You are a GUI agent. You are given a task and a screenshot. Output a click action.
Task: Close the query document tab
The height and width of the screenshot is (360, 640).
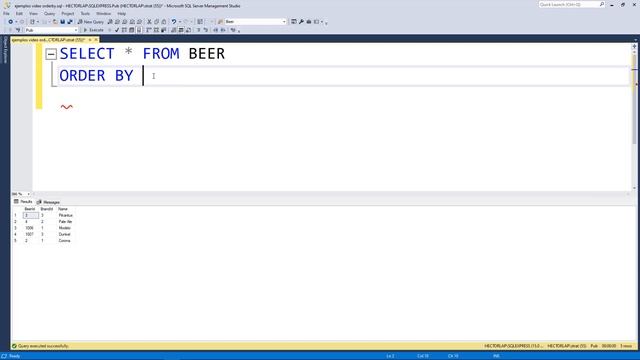(96, 40)
